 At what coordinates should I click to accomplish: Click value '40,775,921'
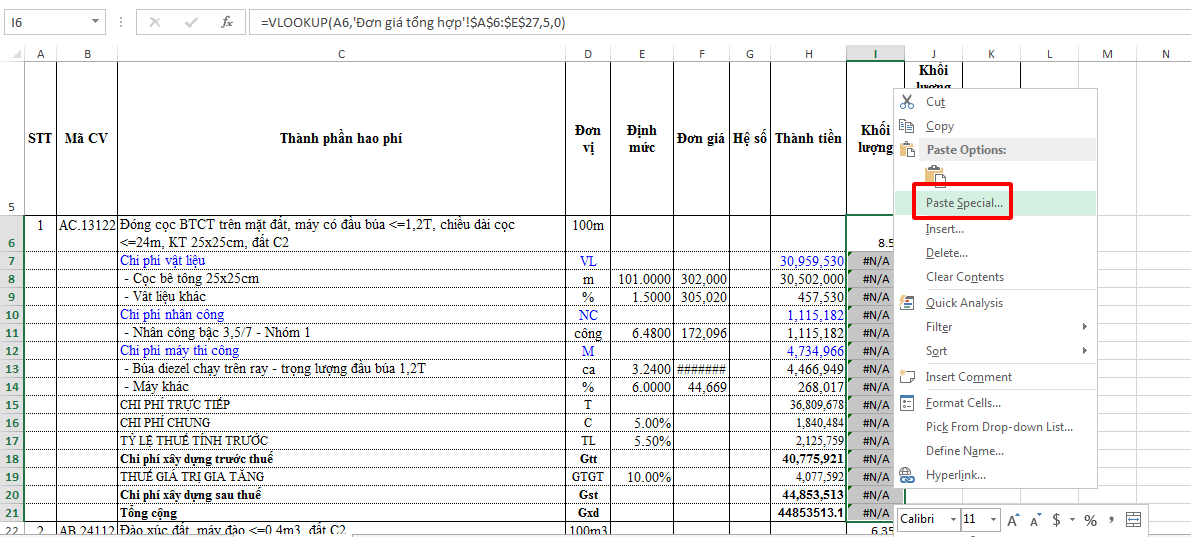point(809,459)
